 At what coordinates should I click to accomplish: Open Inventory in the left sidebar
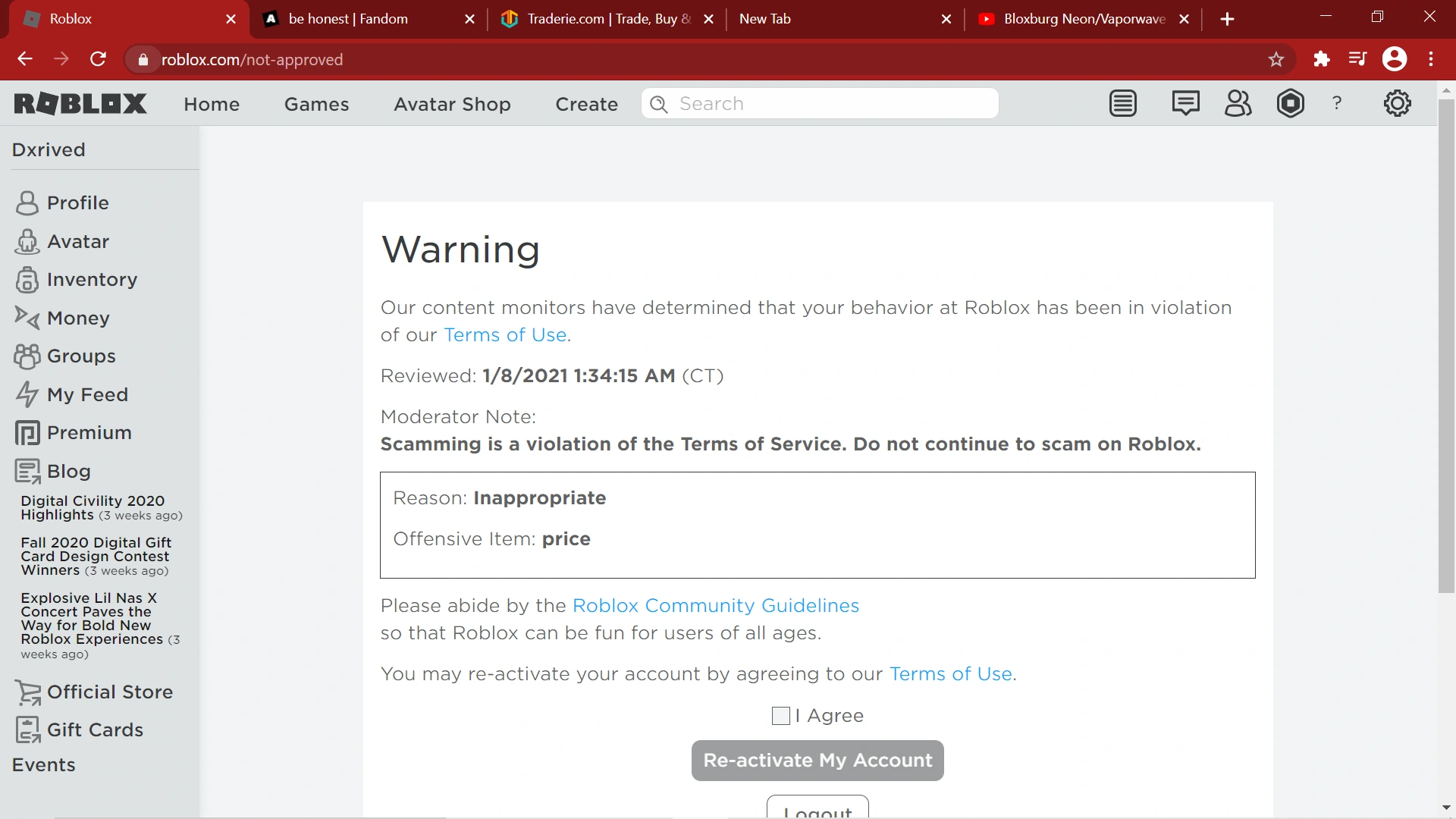pos(92,280)
